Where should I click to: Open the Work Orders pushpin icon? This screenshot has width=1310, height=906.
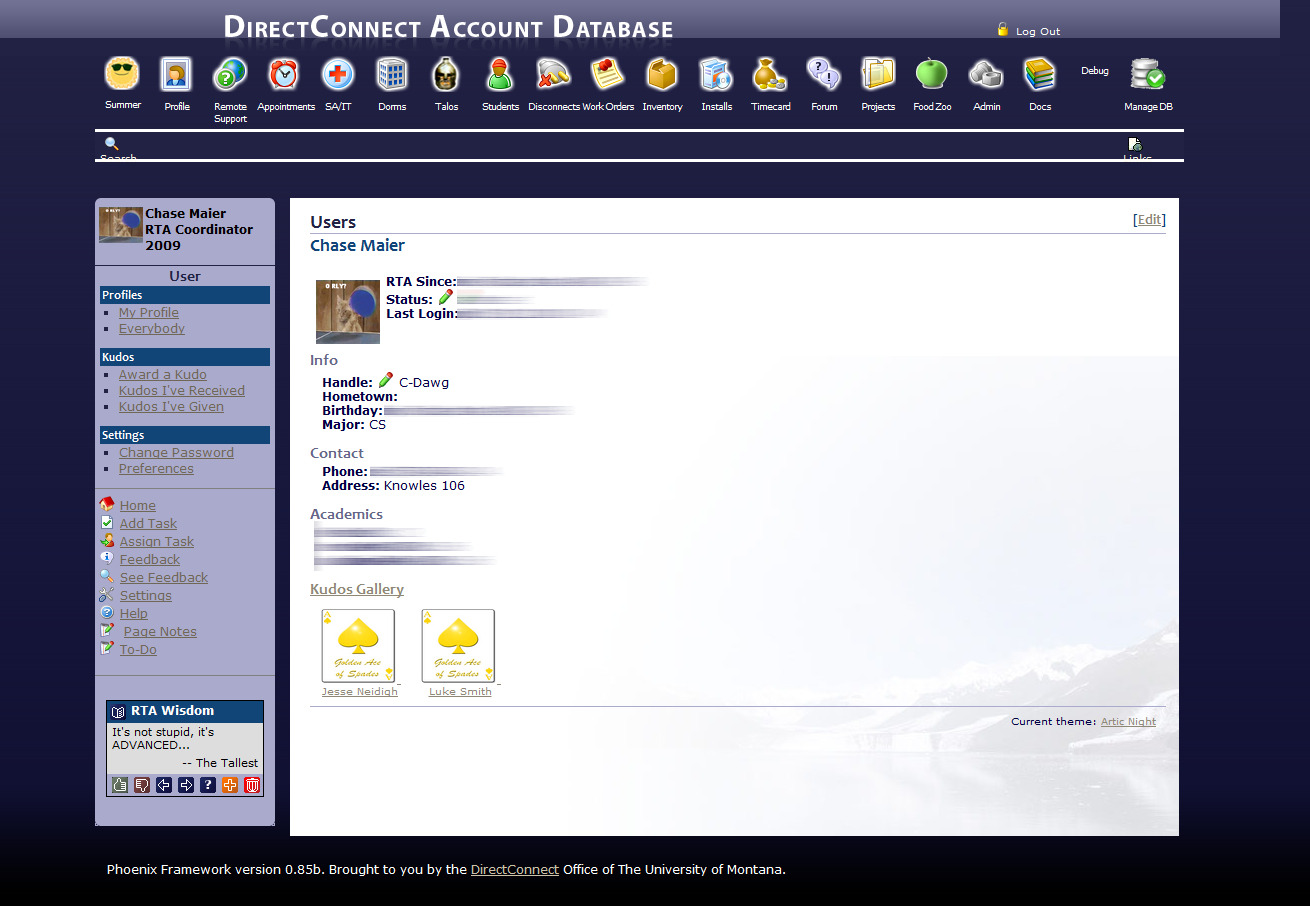click(x=608, y=74)
